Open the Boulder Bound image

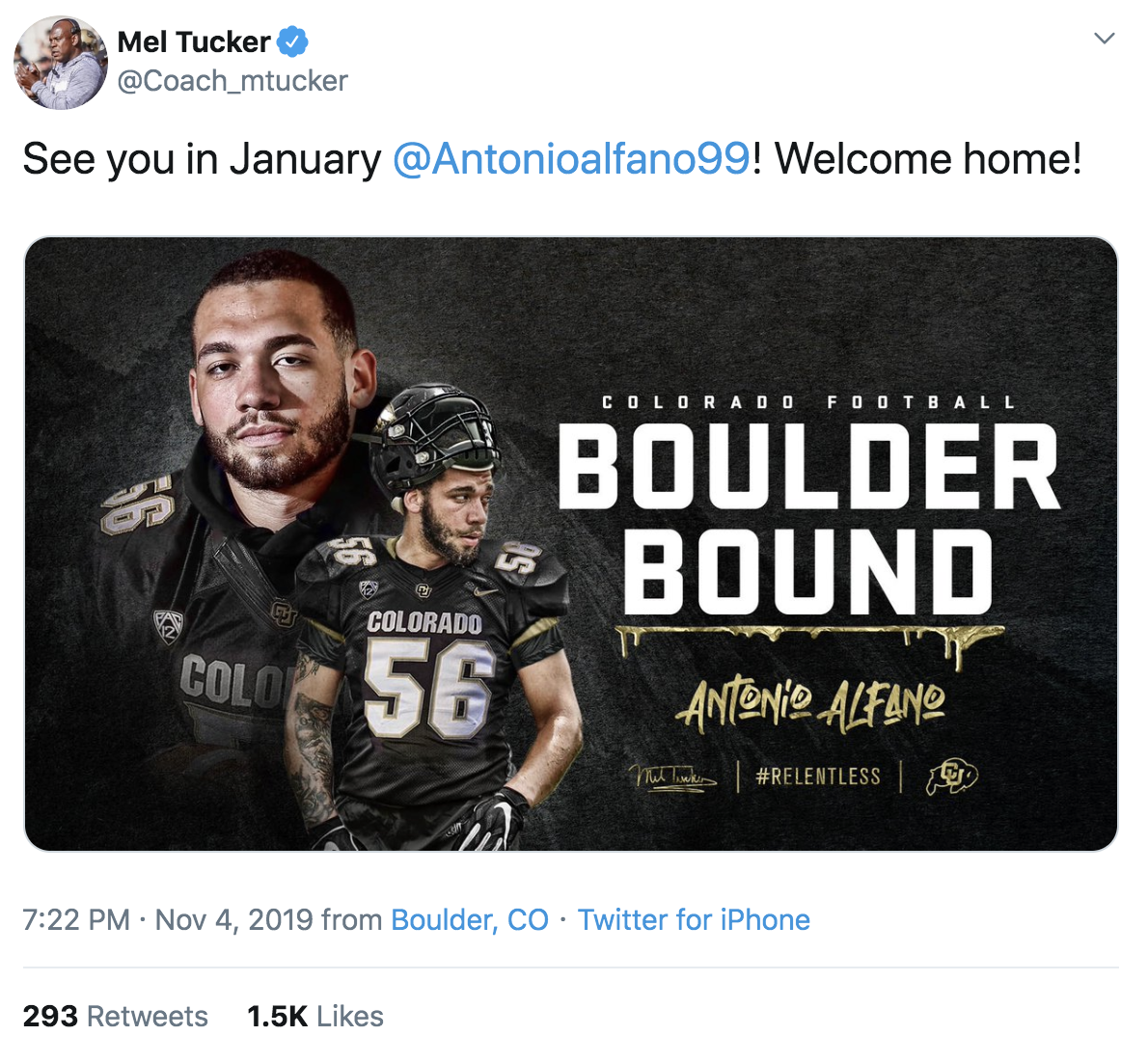[571, 543]
